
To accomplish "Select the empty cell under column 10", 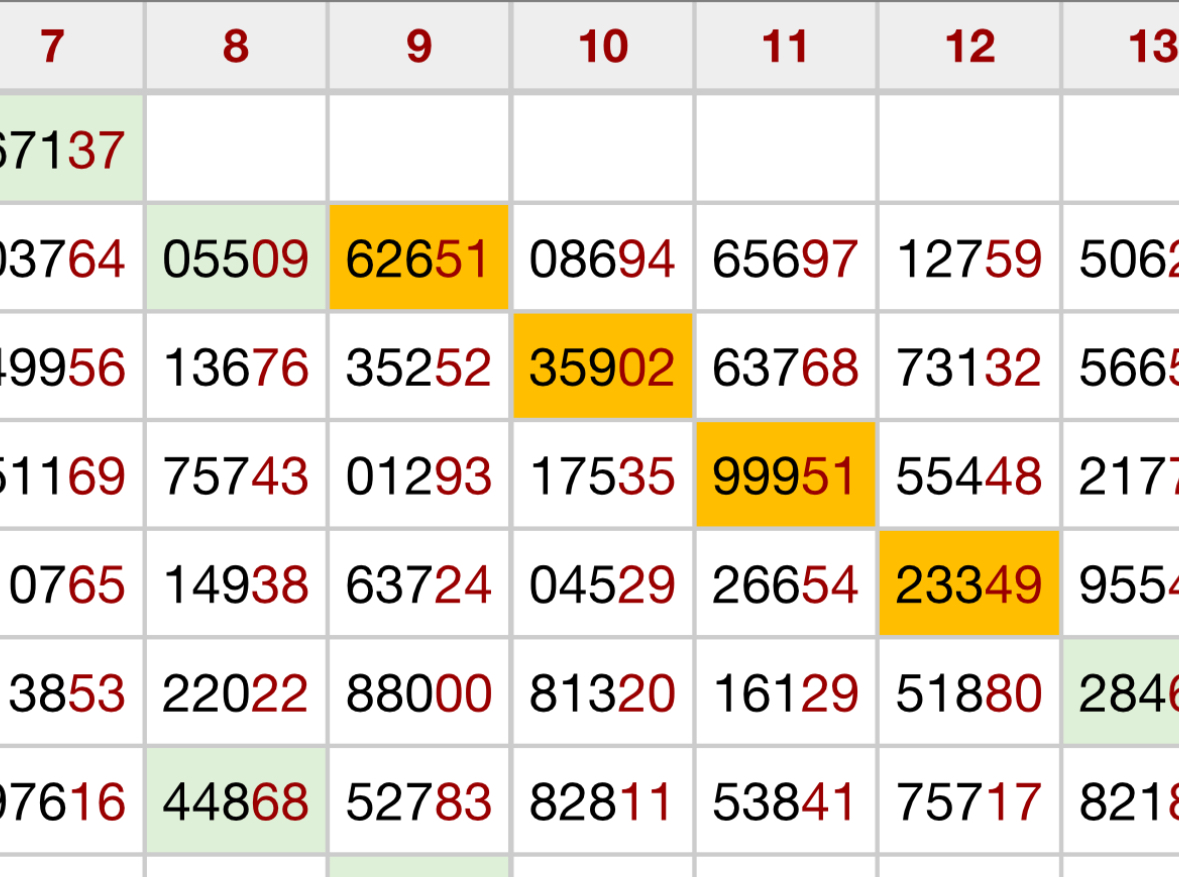I will tap(603, 149).
